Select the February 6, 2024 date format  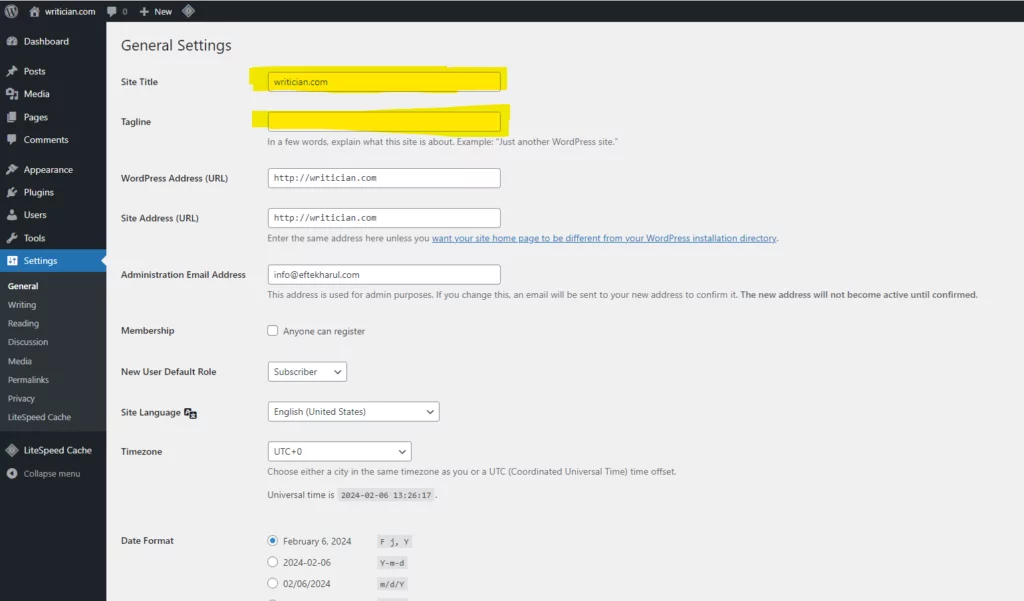tap(272, 541)
